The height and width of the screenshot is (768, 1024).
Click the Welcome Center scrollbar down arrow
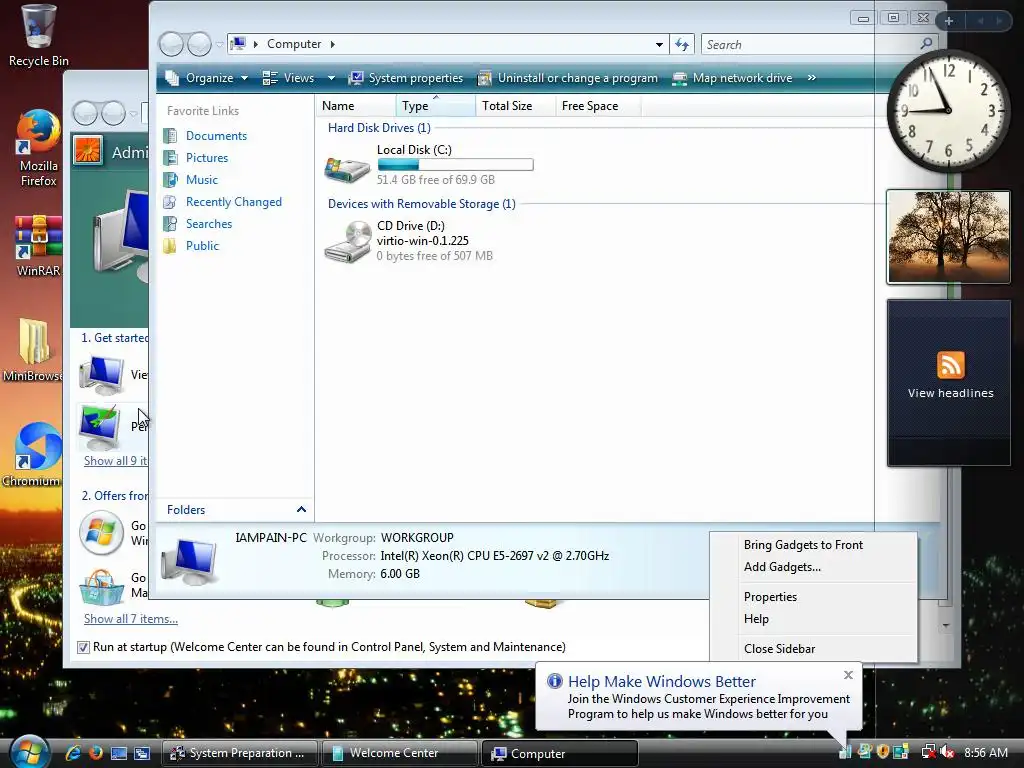click(946, 626)
